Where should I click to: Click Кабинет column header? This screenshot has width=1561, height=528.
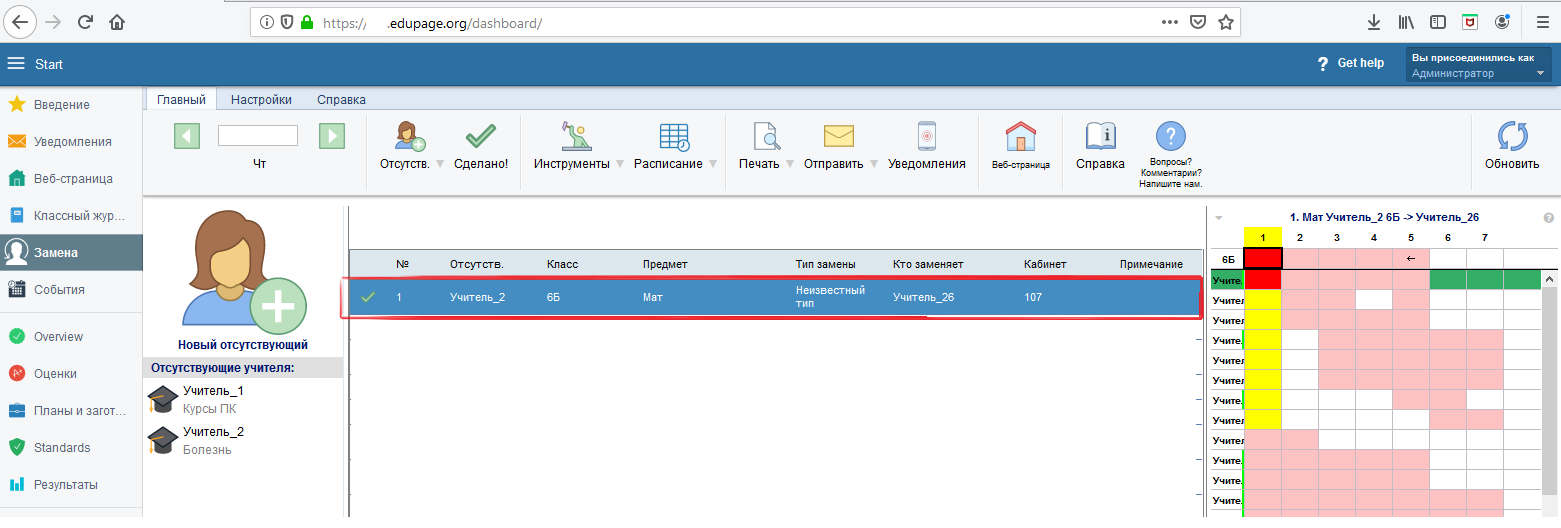[1045, 264]
